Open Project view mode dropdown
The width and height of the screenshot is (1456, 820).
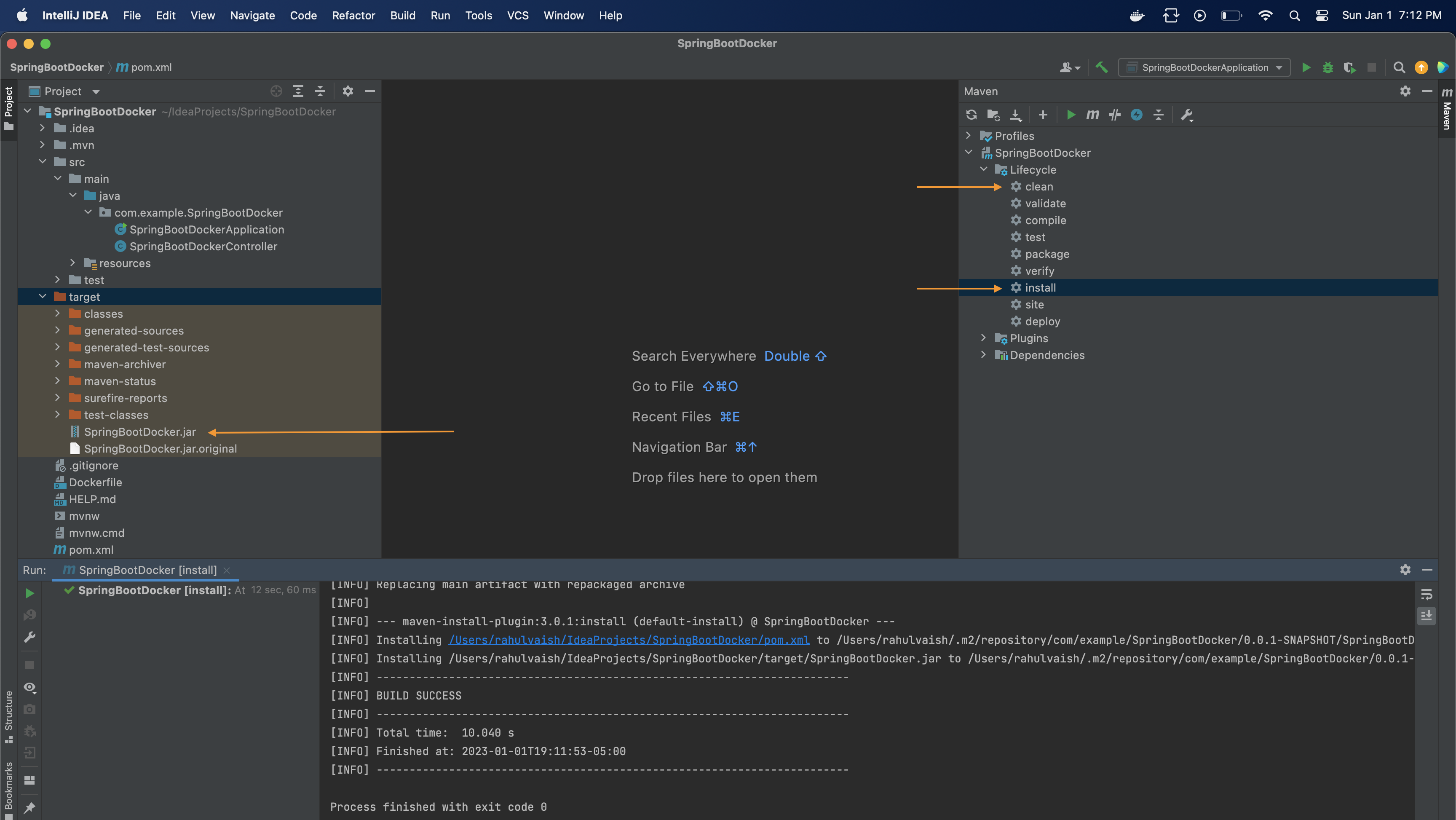pos(96,91)
